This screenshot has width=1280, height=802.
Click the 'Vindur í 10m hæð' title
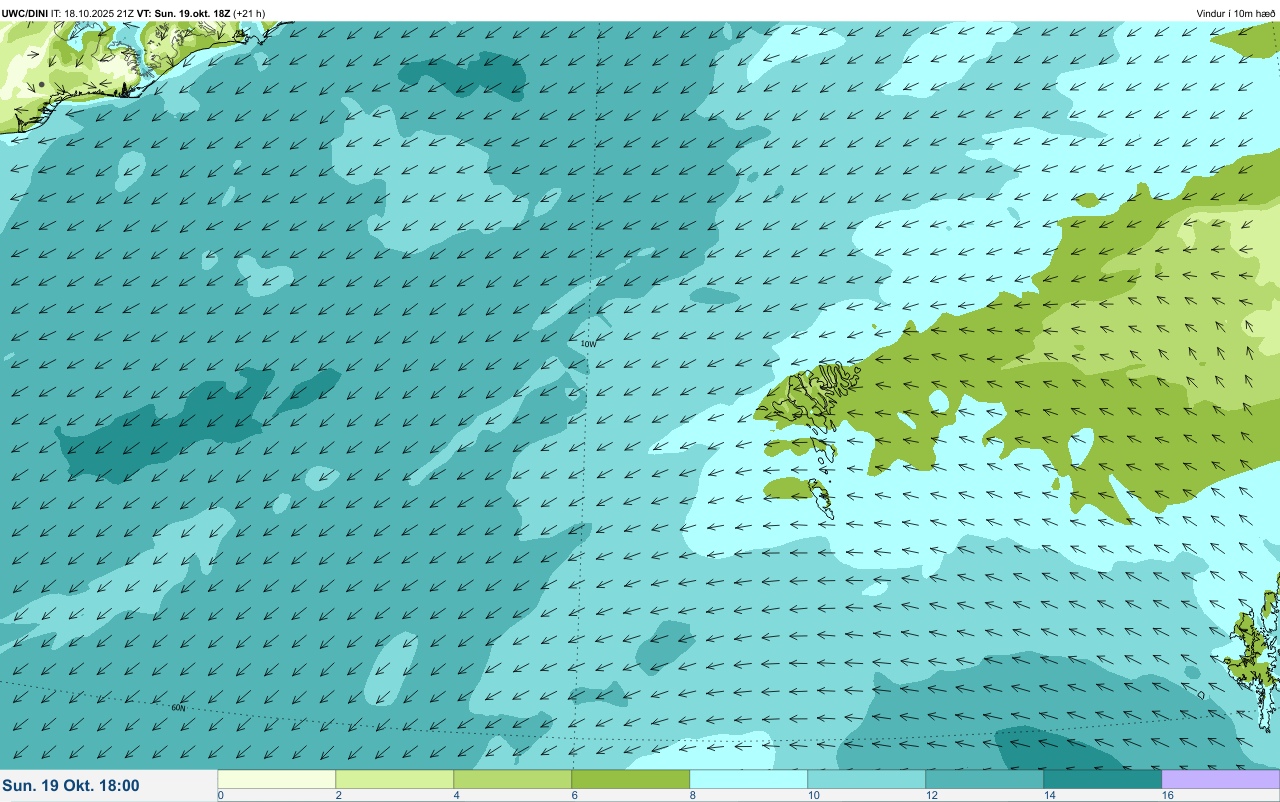(1235, 13)
